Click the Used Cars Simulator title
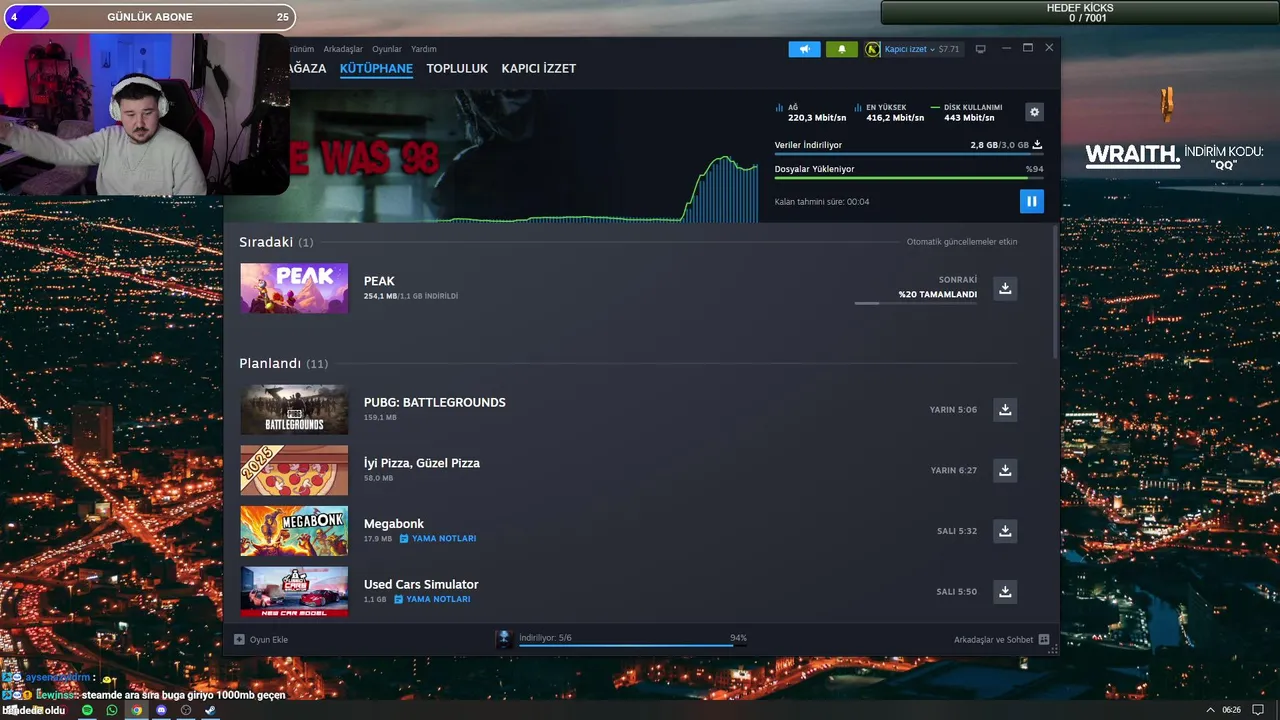This screenshot has height=720, width=1280. pyautogui.click(x=421, y=584)
